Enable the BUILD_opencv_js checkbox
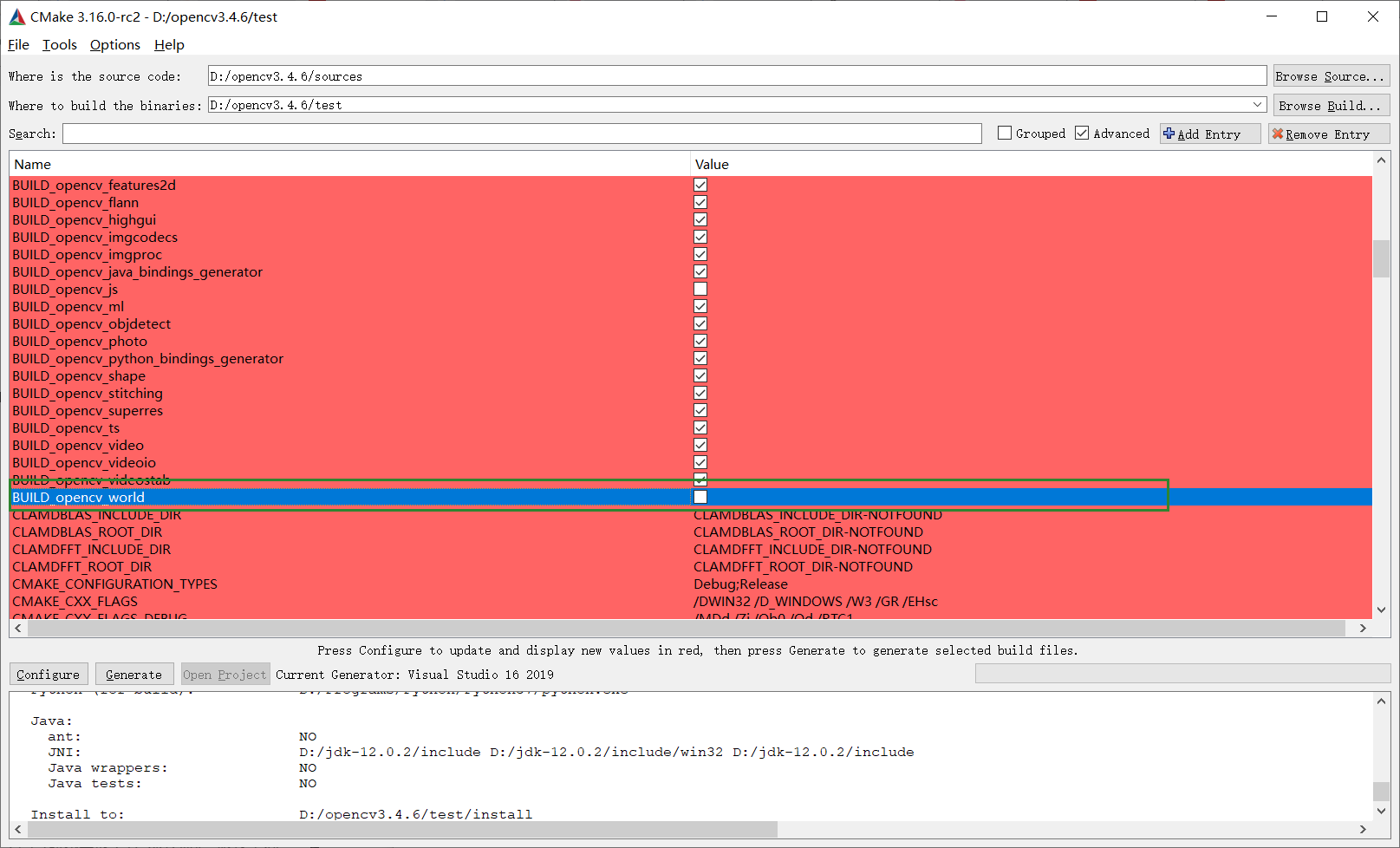The image size is (1400, 848). (700, 289)
